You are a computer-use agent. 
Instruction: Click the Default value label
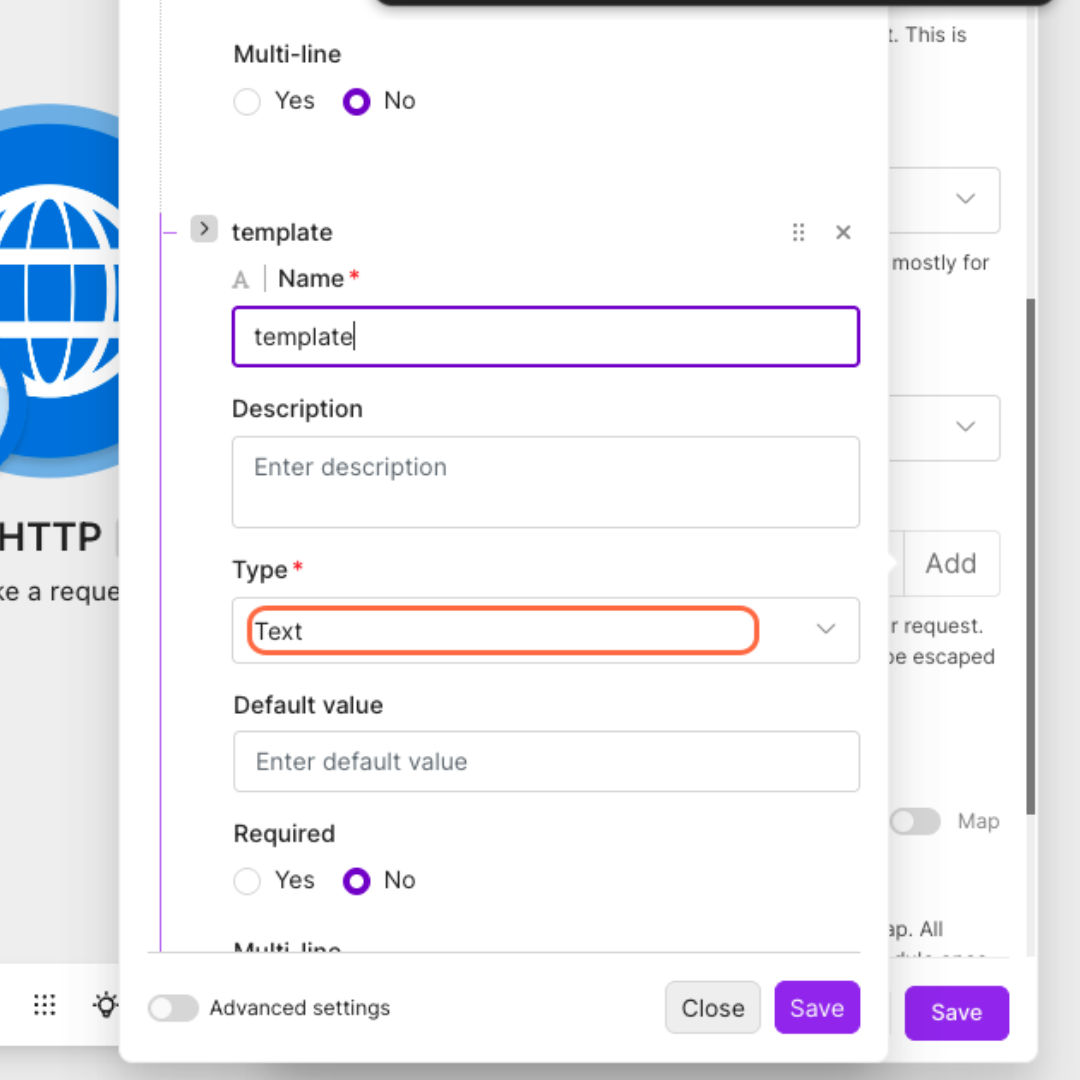pos(308,705)
